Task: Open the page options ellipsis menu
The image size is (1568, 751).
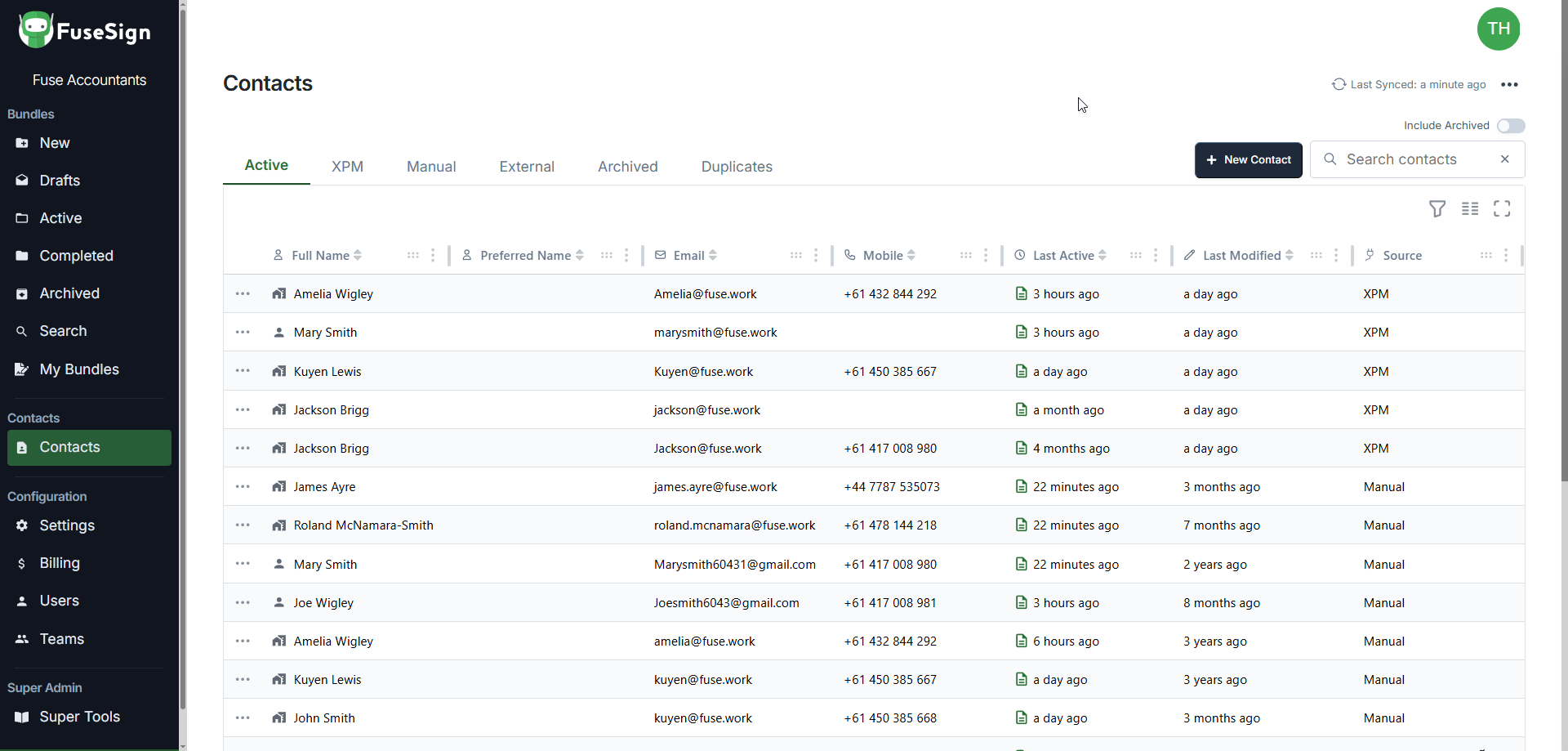Action: (1509, 85)
